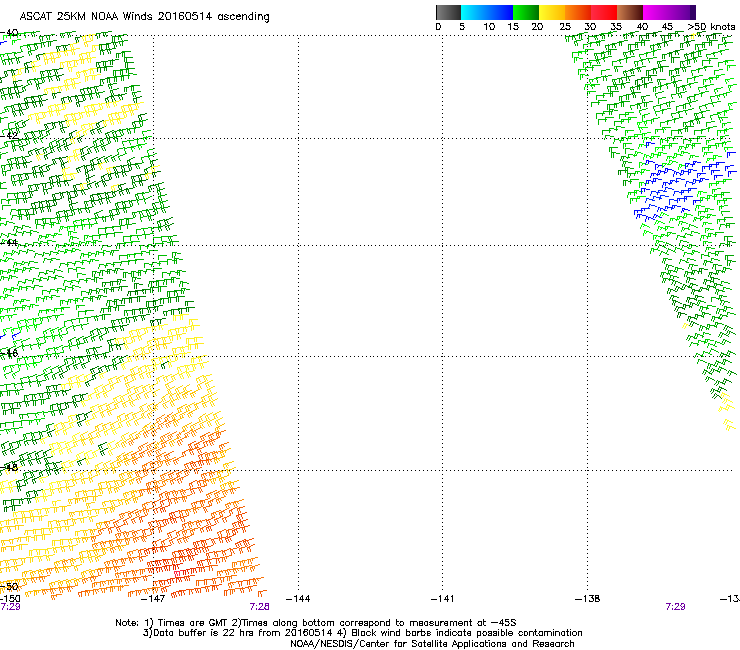Click the '10' tick label on colorbar
This screenshot has width=740, height=650.
coord(489,27)
